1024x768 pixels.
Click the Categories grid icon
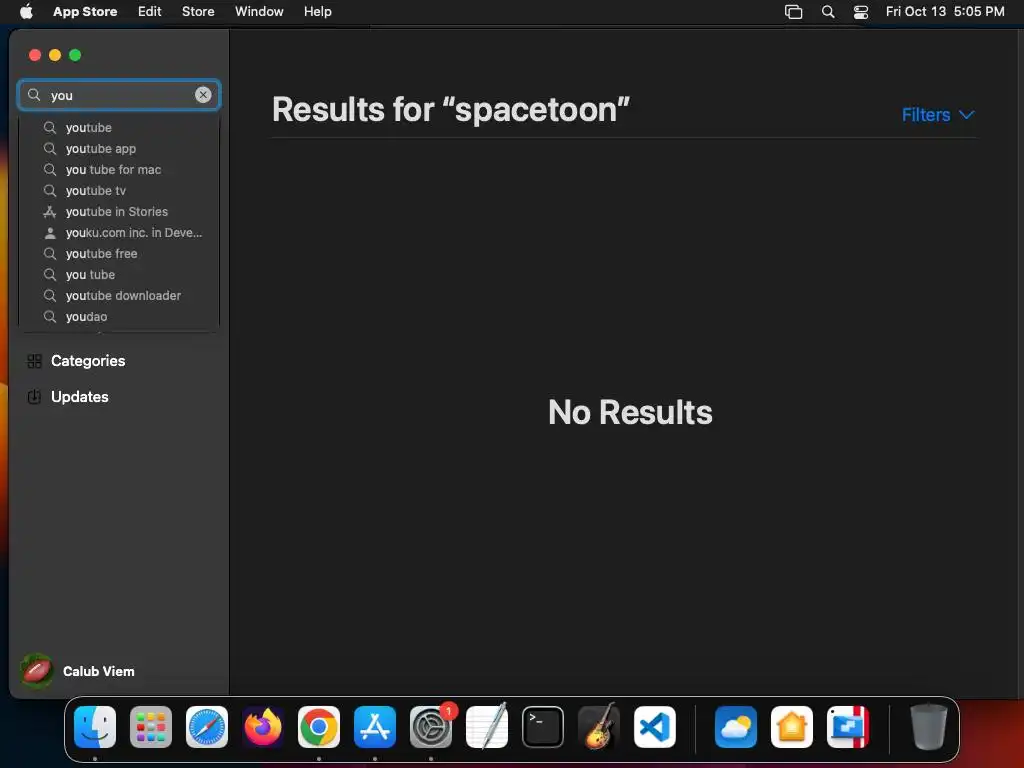pos(35,360)
